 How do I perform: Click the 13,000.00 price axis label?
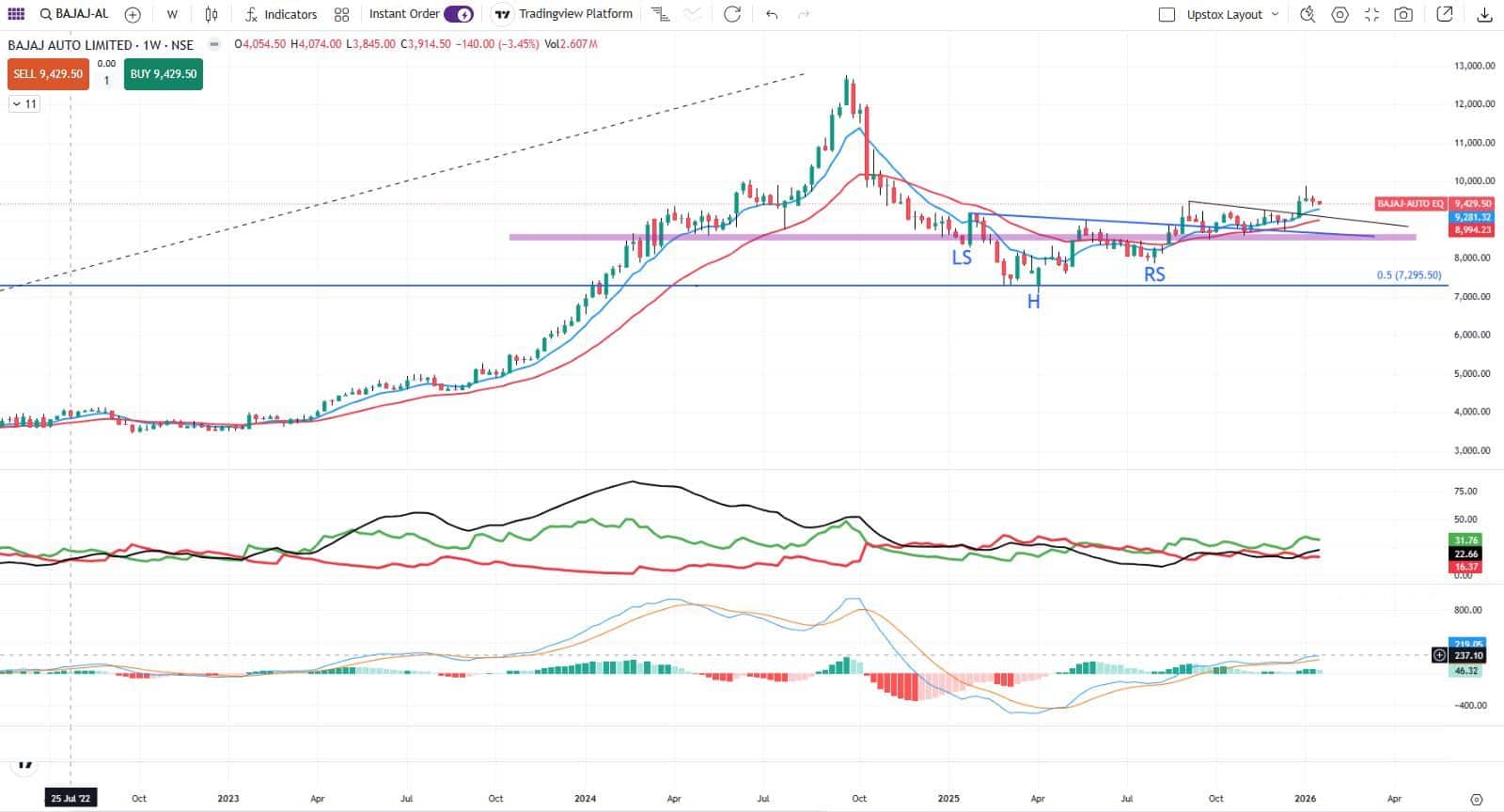pos(1474,66)
